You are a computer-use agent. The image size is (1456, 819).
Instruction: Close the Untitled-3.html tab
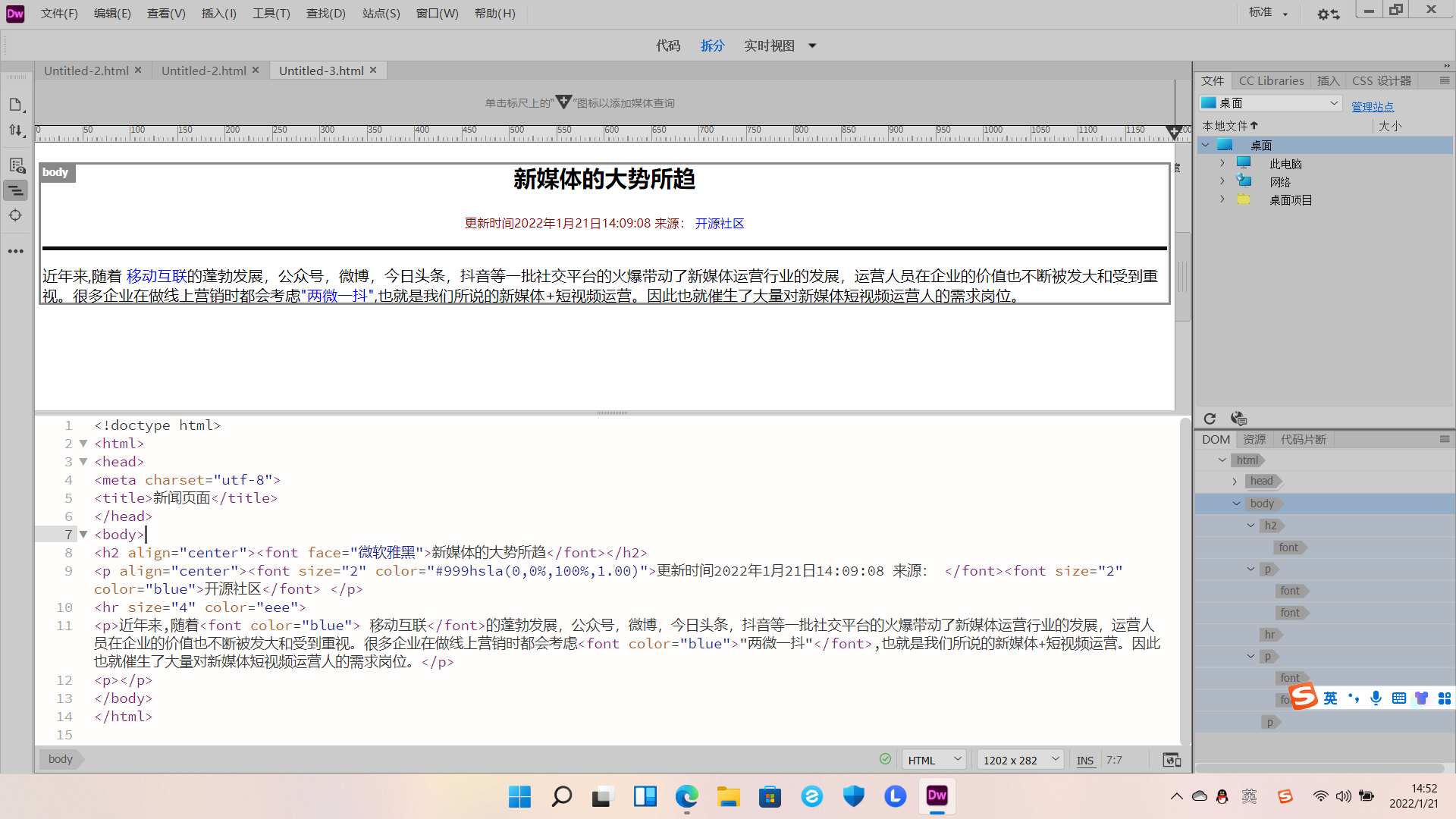(373, 70)
